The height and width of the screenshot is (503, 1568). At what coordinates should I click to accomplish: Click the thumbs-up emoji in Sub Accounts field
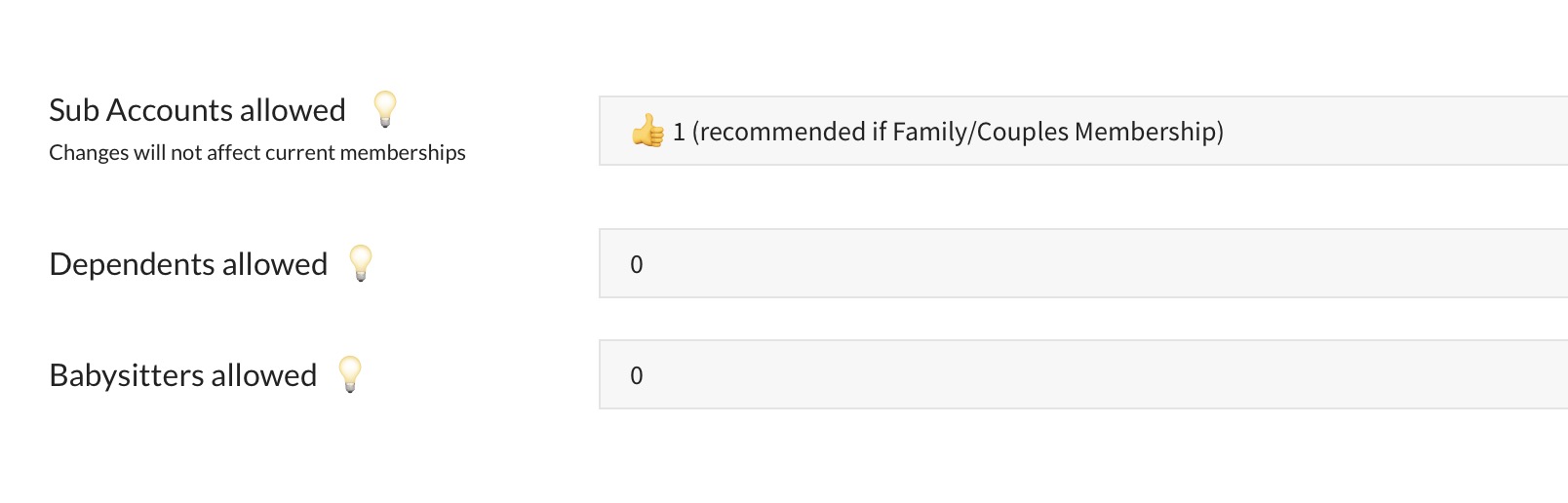pos(647,131)
